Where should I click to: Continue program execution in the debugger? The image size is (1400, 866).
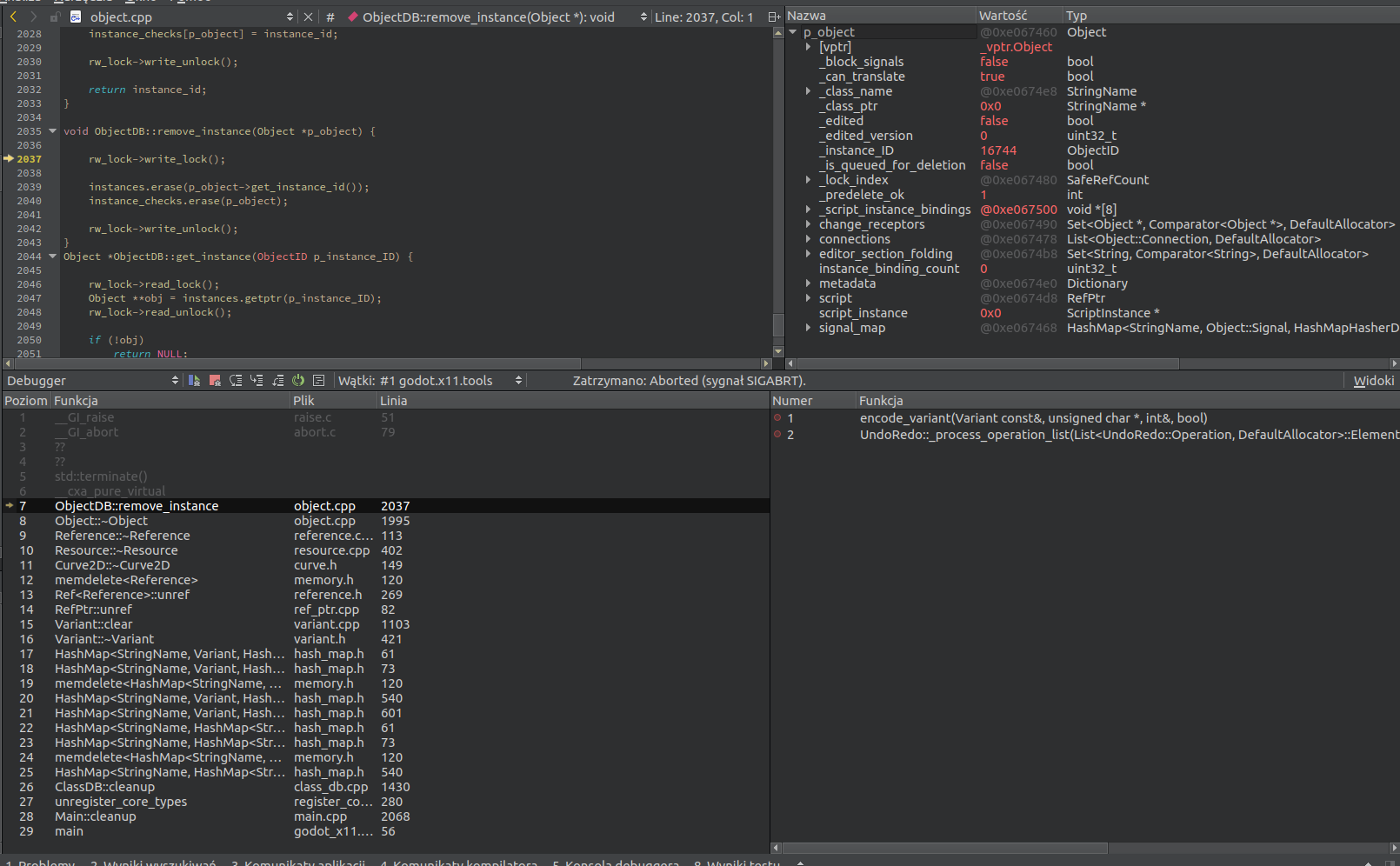pyautogui.click(x=194, y=380)
